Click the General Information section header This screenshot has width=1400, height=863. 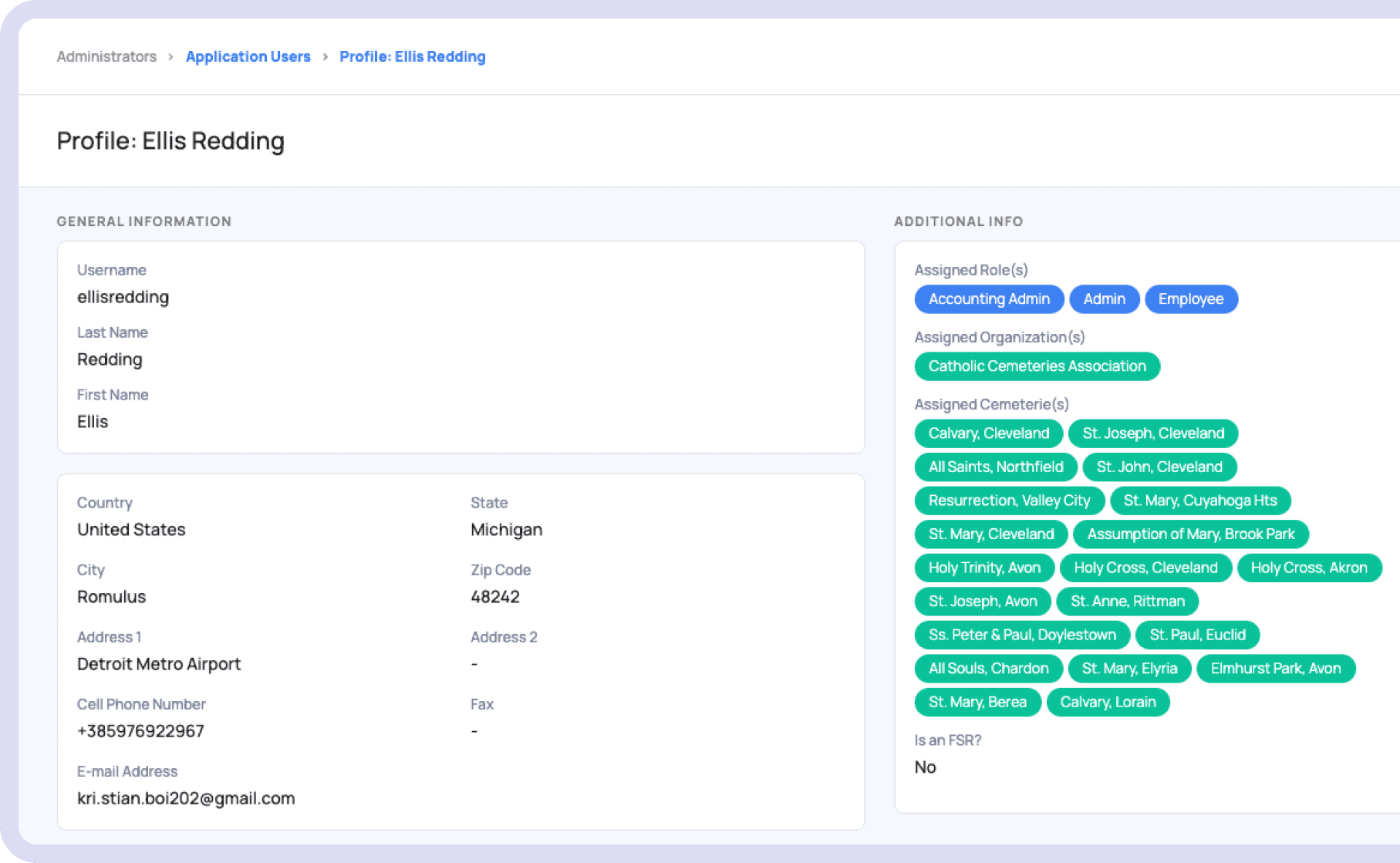(143, 221)
